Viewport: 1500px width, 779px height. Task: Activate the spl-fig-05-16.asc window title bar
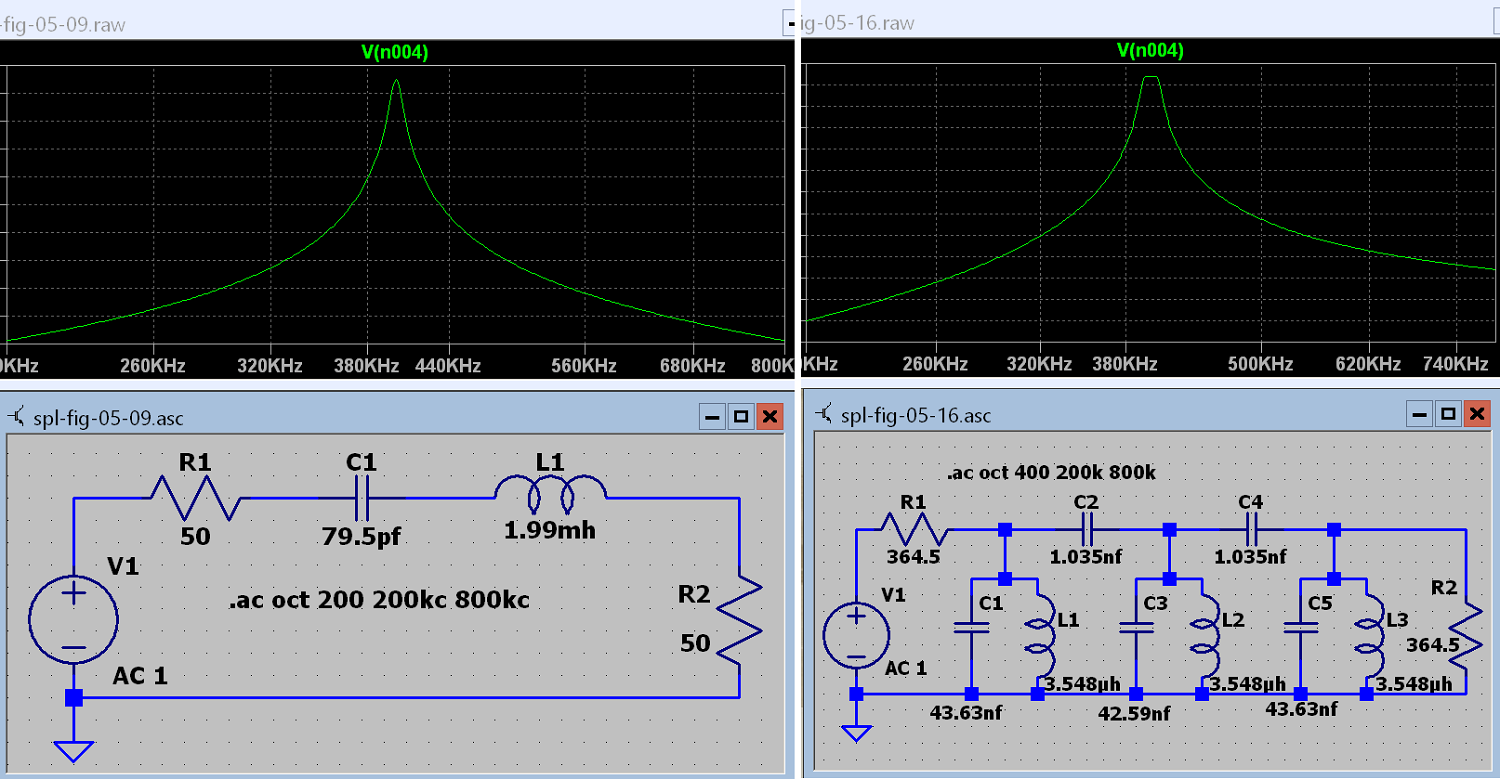pos(1100,415)
